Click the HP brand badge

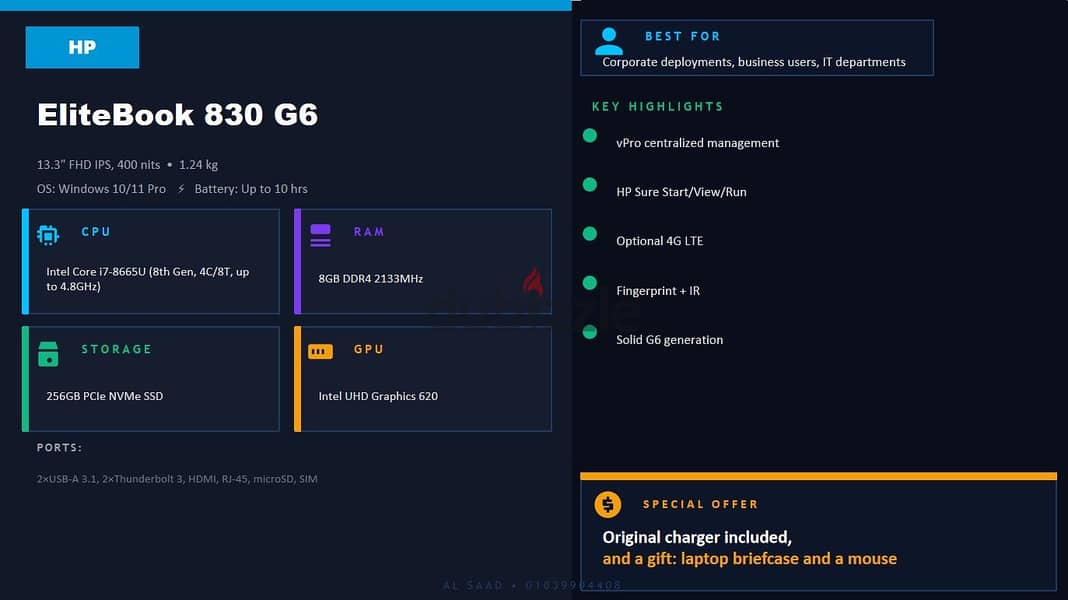coord(82,47)
